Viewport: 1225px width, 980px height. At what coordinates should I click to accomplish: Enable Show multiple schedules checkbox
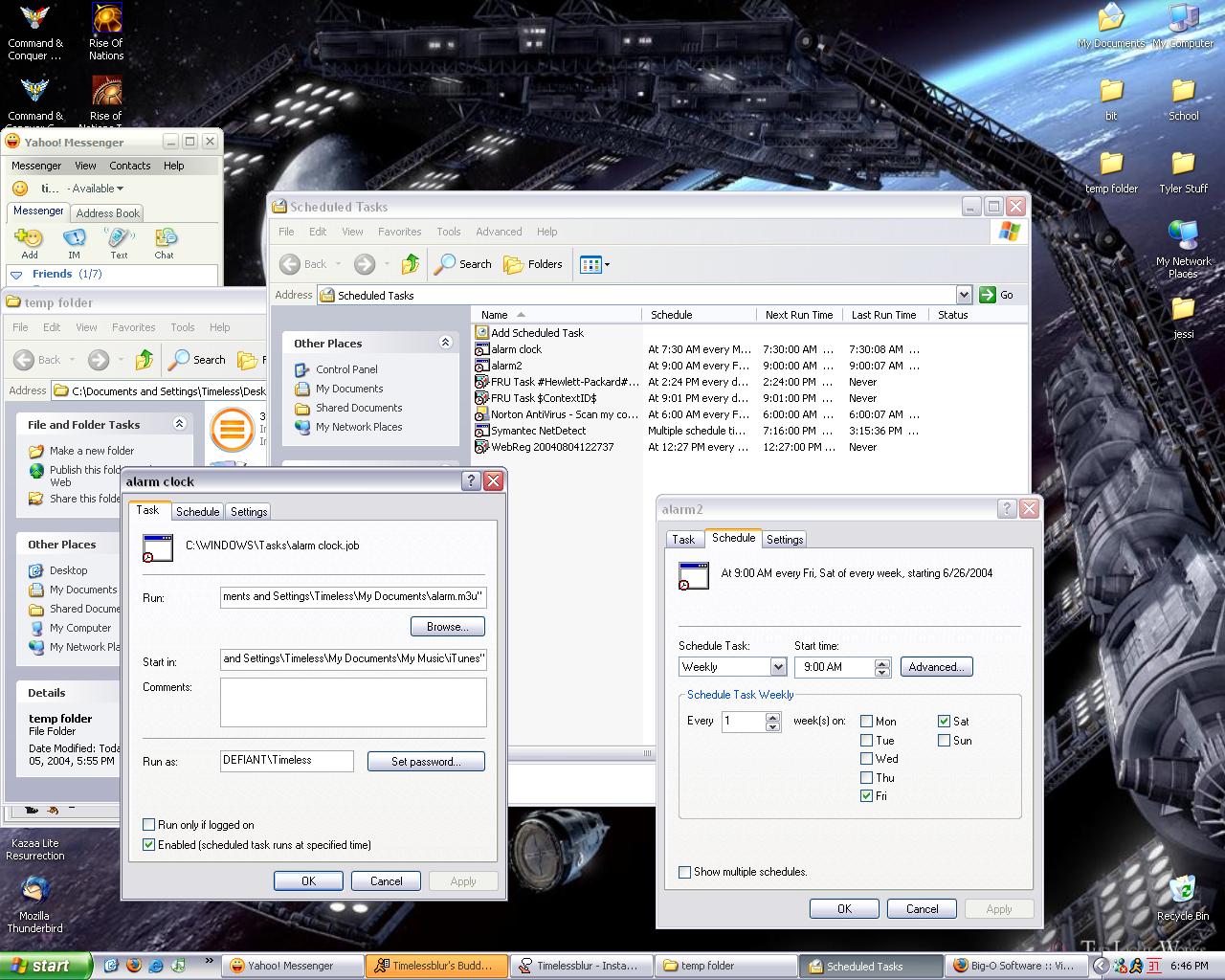coord(684,872)
